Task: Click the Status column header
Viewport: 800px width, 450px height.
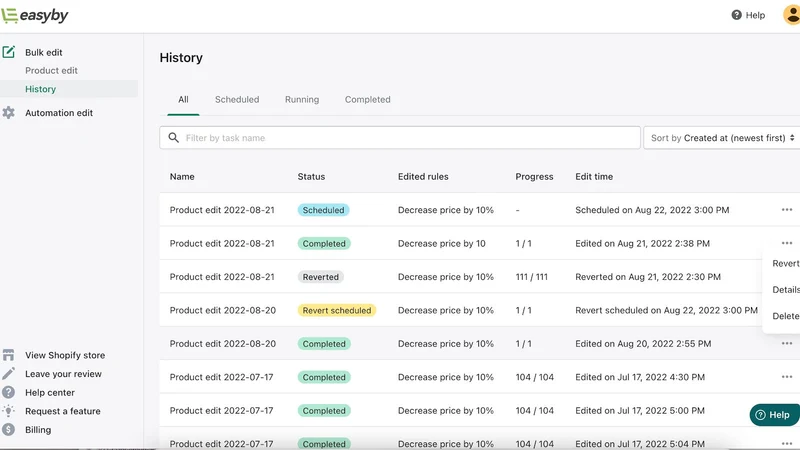Action: click(311, 177)
